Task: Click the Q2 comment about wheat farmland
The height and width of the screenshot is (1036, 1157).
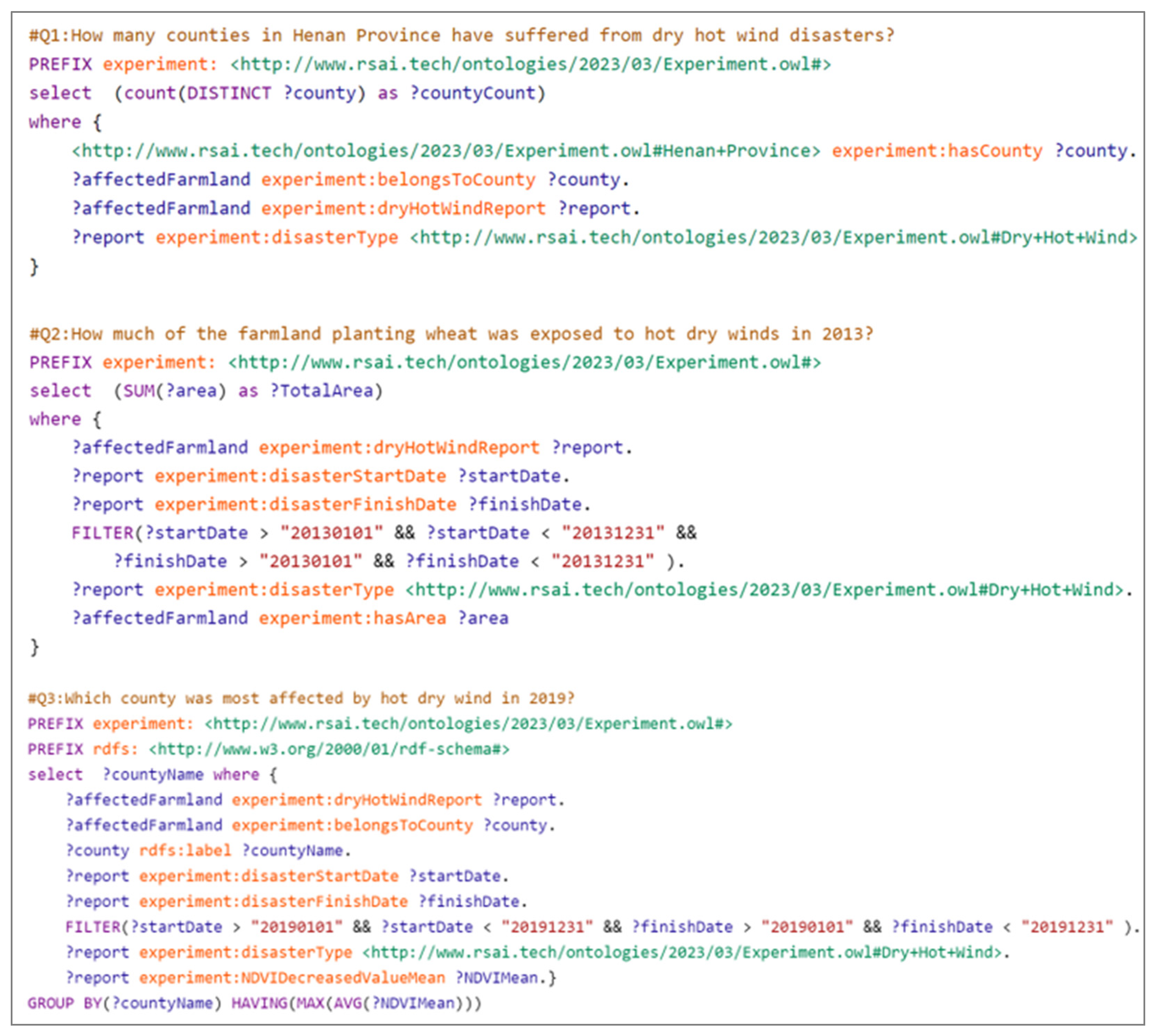Action: (x=451, y=334)
